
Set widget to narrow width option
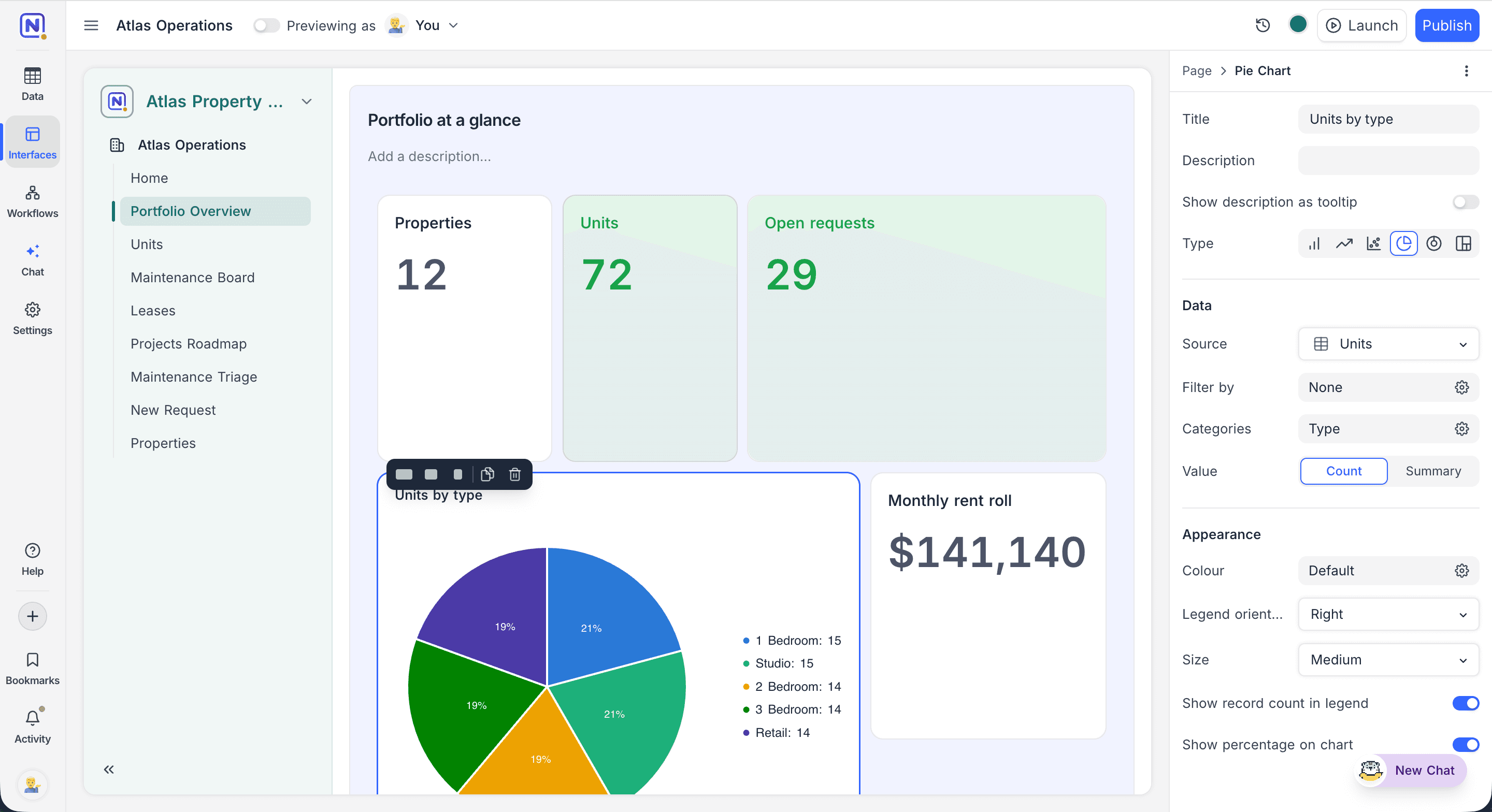(457, 474)
